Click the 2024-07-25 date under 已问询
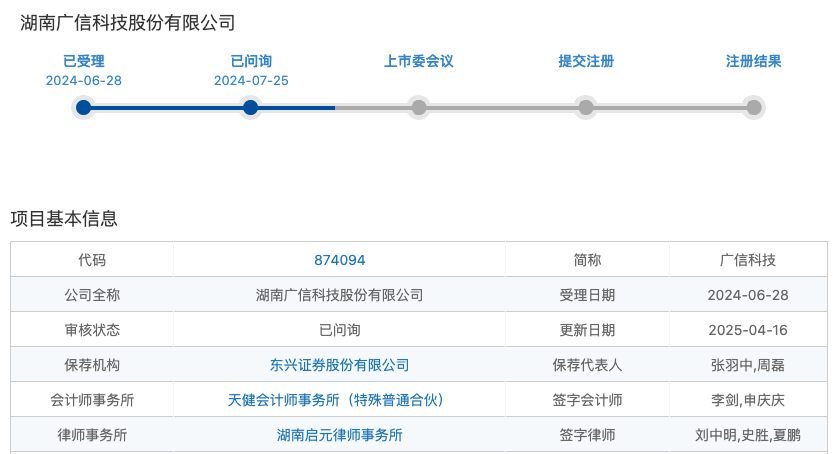 [251, 81]
